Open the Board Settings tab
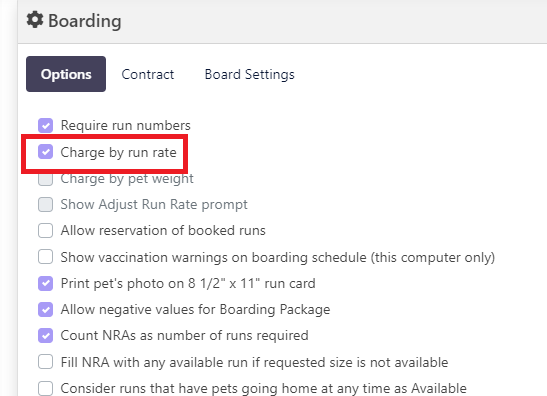Image resolution: width=547 pixels, height=396 pixels. 249,74
